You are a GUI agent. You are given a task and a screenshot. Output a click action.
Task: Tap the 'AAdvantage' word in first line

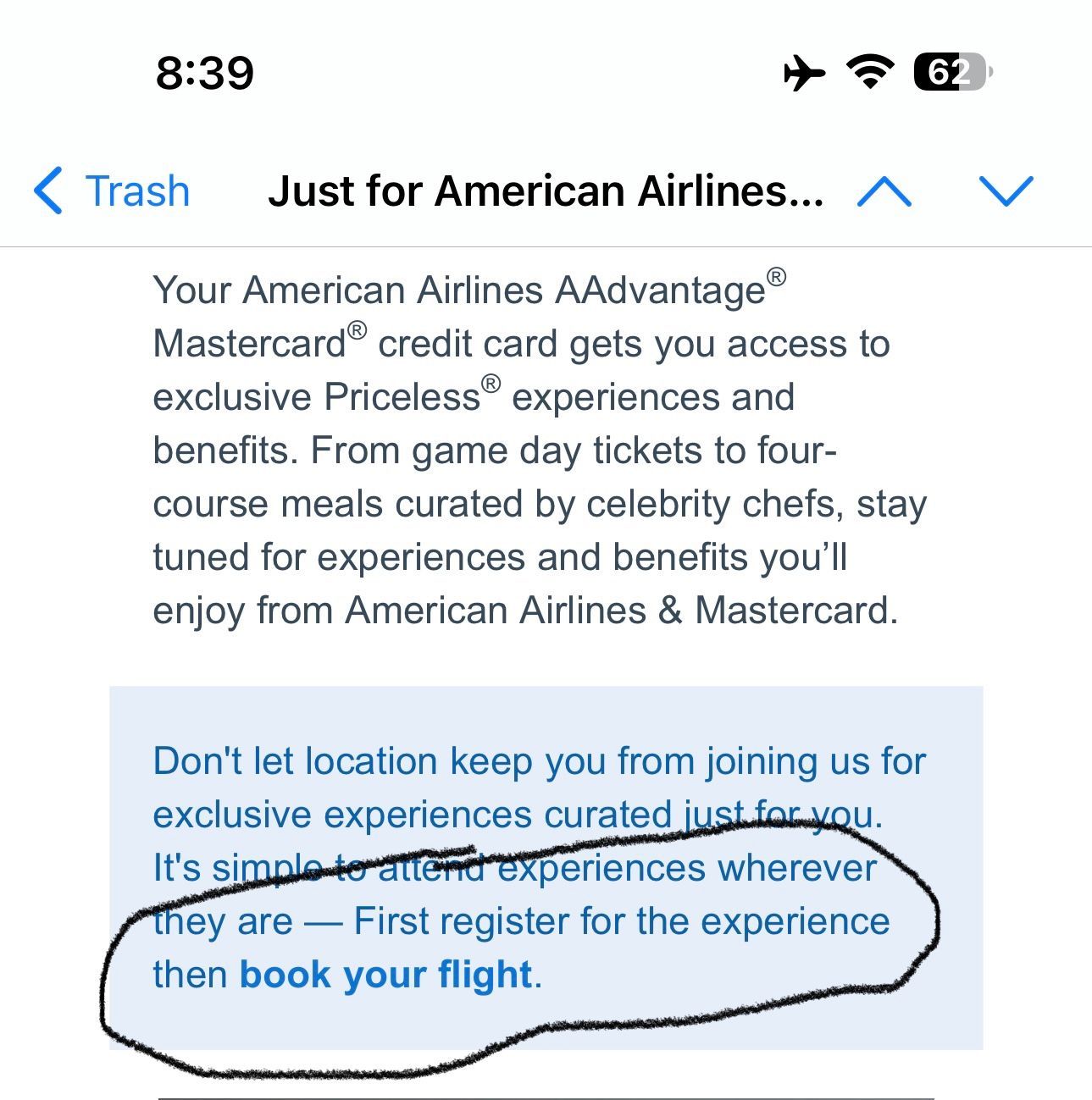661,290
